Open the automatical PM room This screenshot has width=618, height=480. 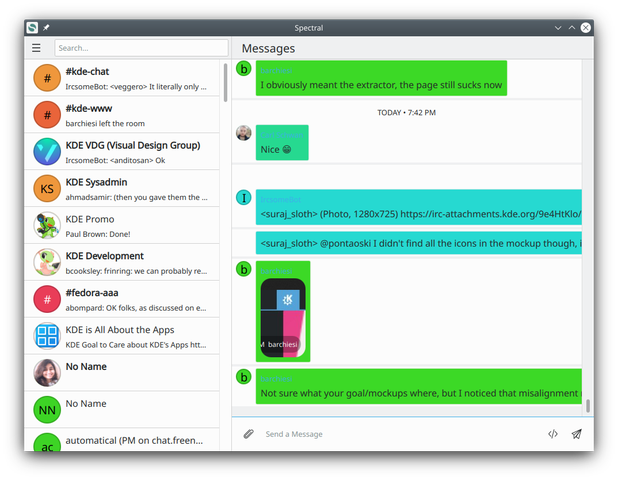click(122, 440)
